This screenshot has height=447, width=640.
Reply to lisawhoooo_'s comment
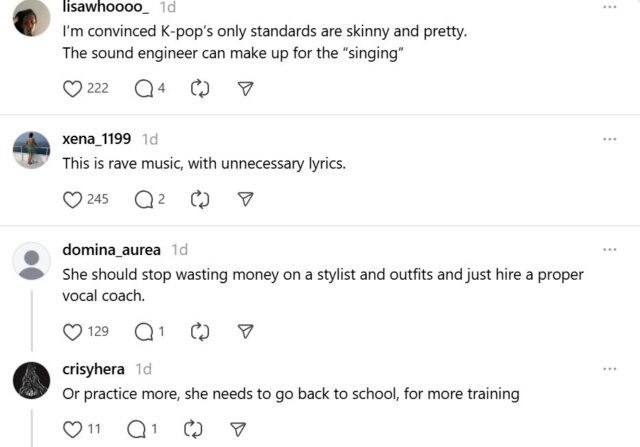(x=143, y=88)
